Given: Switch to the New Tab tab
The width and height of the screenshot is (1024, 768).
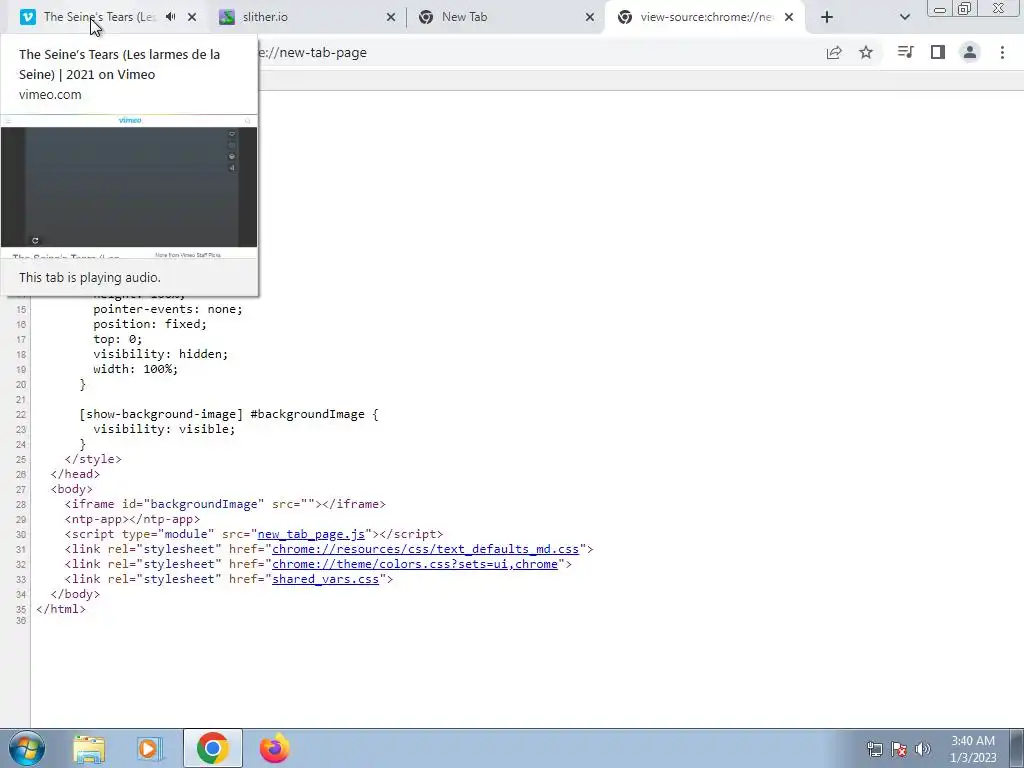Looking at the screenshot, I should pyautogui.click(x=506, y=17).
